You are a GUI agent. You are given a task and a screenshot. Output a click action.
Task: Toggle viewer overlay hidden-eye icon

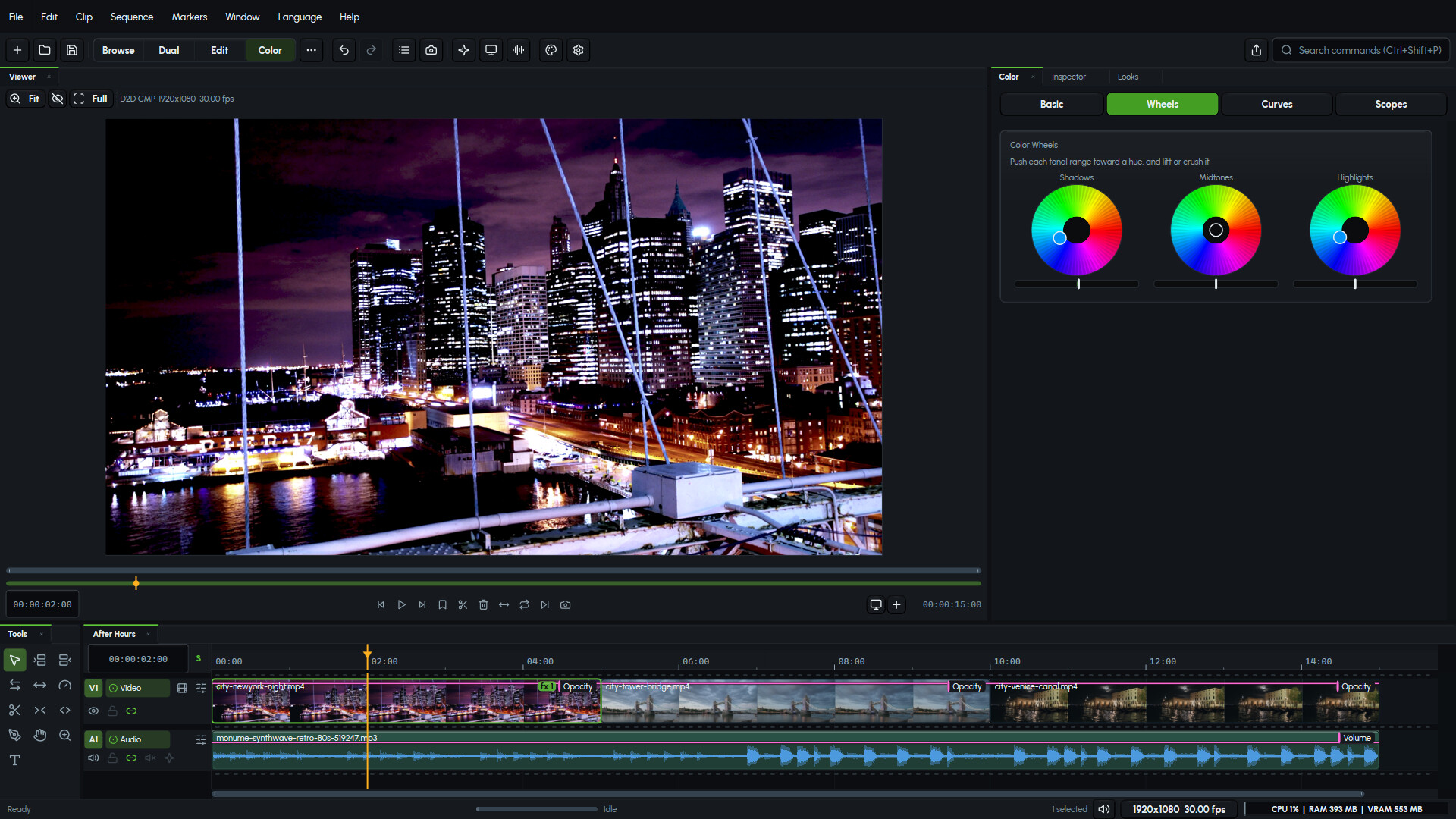(58, 99)
